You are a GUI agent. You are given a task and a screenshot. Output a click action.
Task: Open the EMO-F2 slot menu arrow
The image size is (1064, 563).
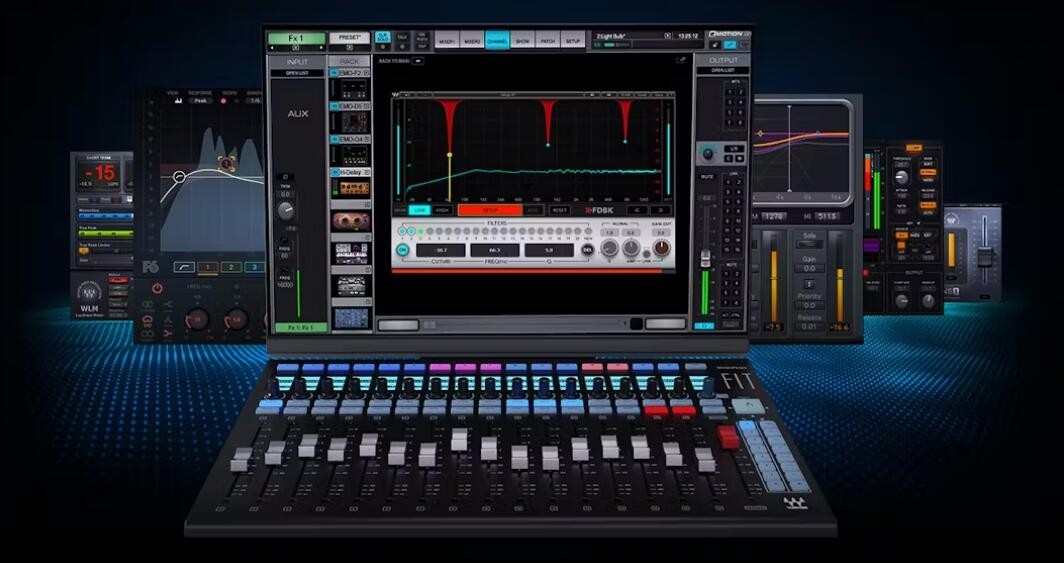[366, 73]
